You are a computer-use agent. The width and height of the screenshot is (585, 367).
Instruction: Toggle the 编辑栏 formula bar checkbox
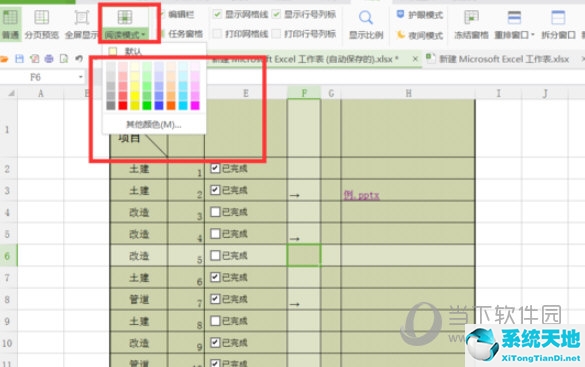coord(162,14)
